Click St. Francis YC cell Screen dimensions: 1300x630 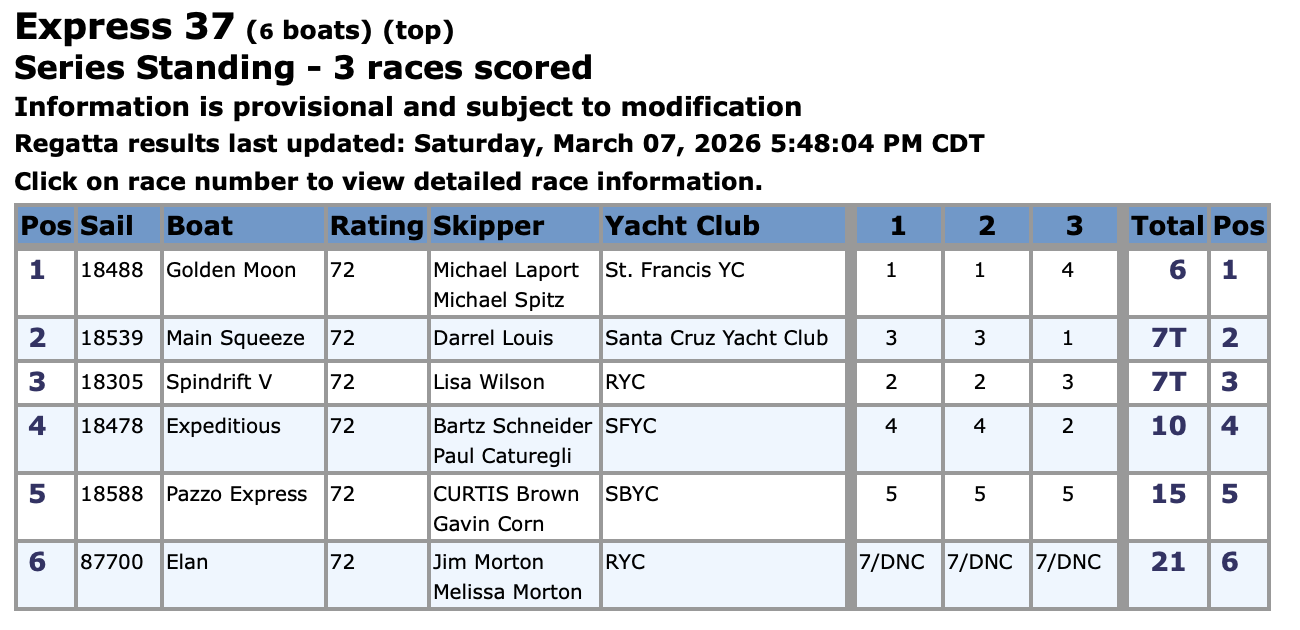pos(674,270)
